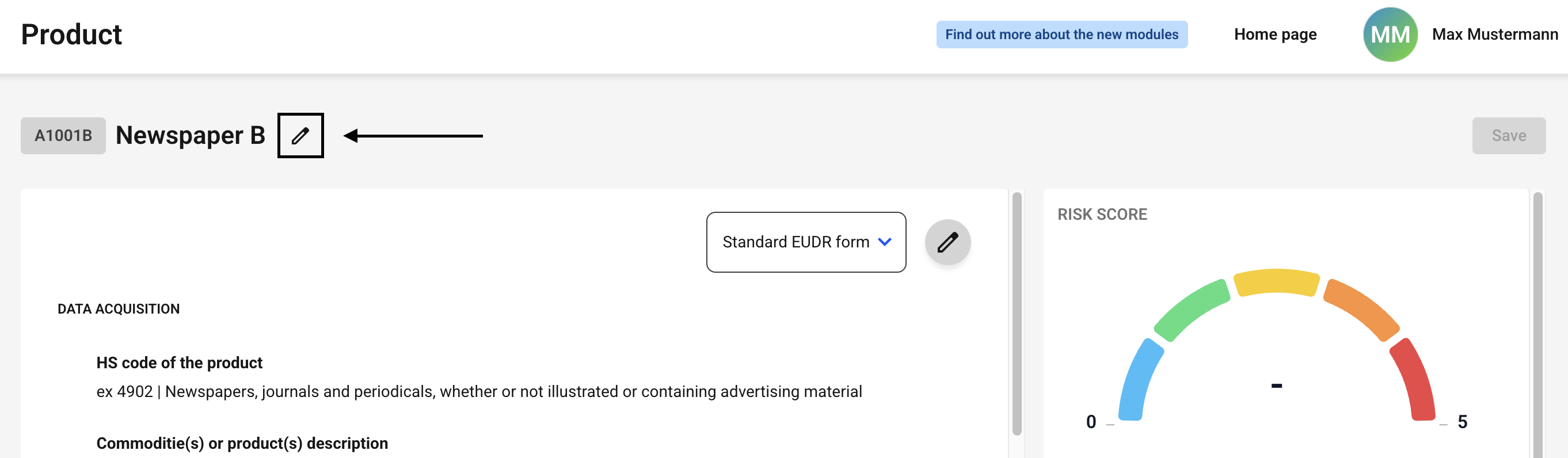Click the Max Mustermann user name
This screenshot has width=1568, height=458.
pos(1494,35)
